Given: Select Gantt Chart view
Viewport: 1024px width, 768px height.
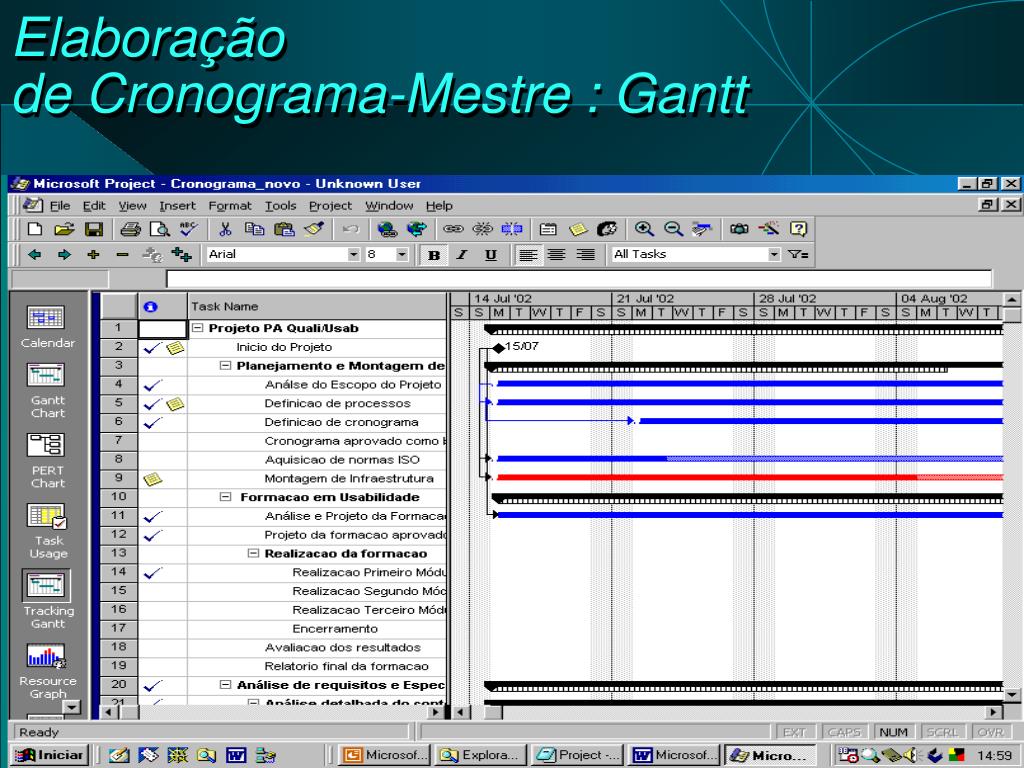Looking at the screenshot, I should pyautogui.click(x=47, y=391).
